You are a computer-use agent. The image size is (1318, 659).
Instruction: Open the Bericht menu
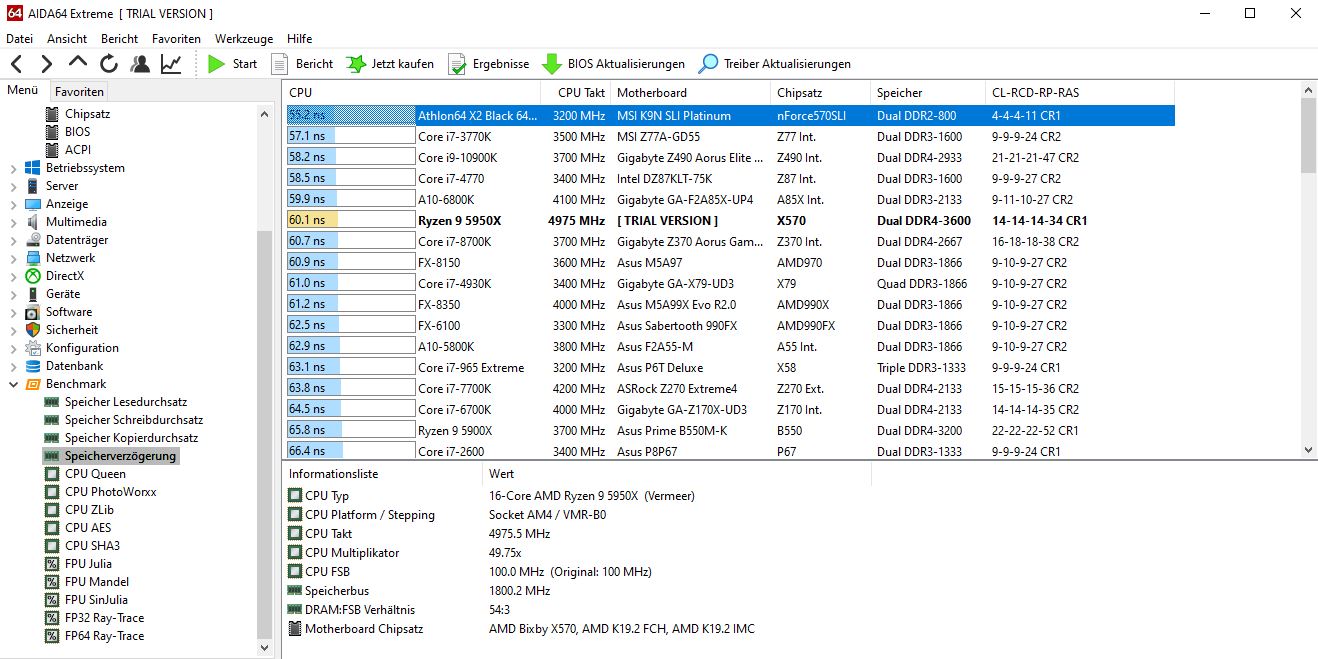tap(120, 39)
